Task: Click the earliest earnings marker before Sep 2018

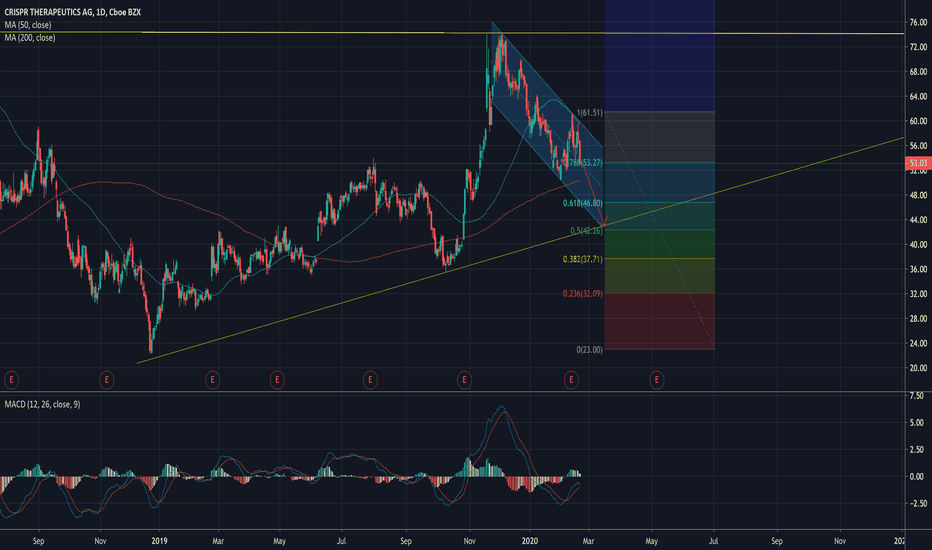Action: coord(11,379)
